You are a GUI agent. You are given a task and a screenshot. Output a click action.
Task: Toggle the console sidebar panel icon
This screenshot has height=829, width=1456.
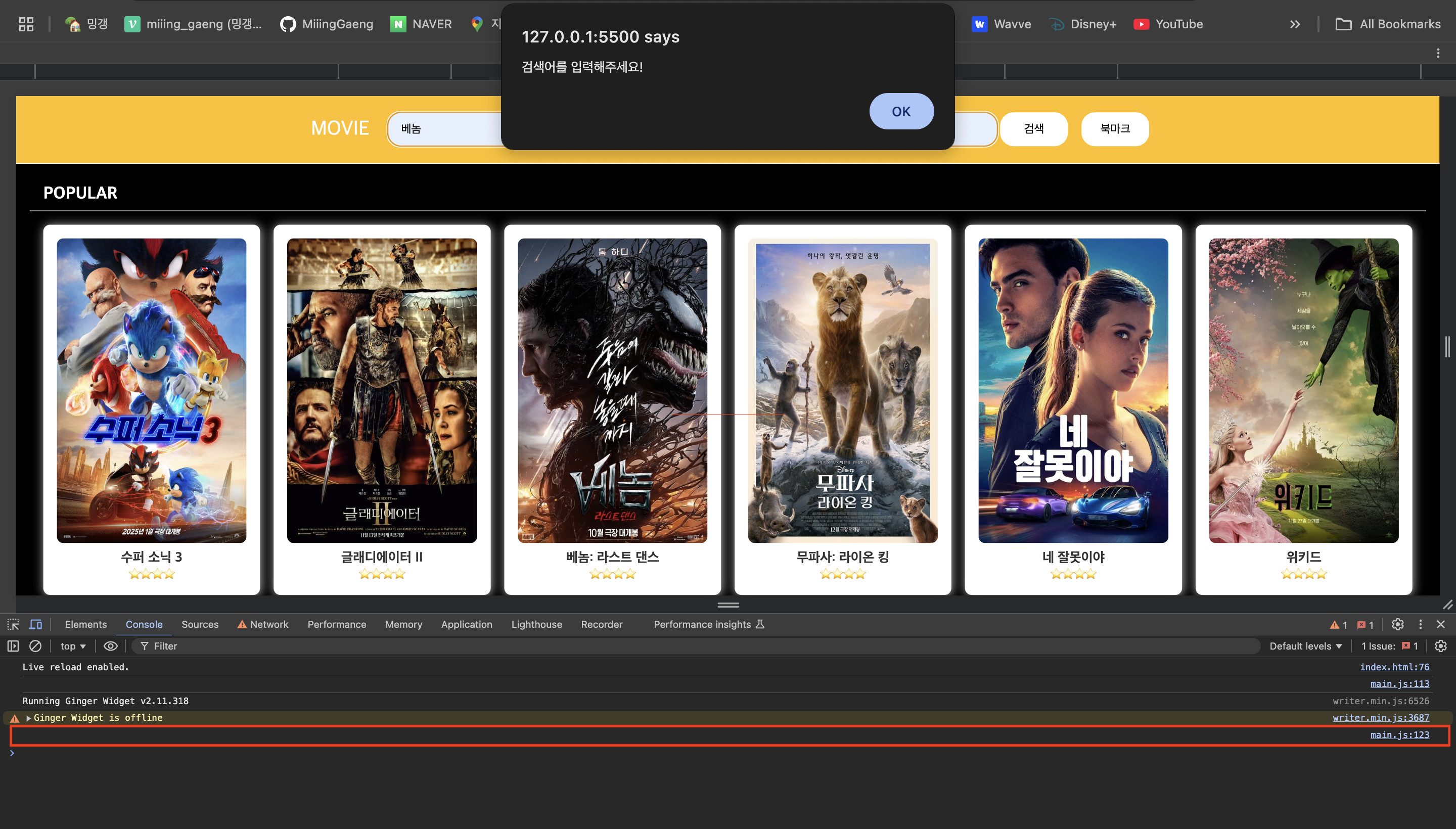(13, 646)
